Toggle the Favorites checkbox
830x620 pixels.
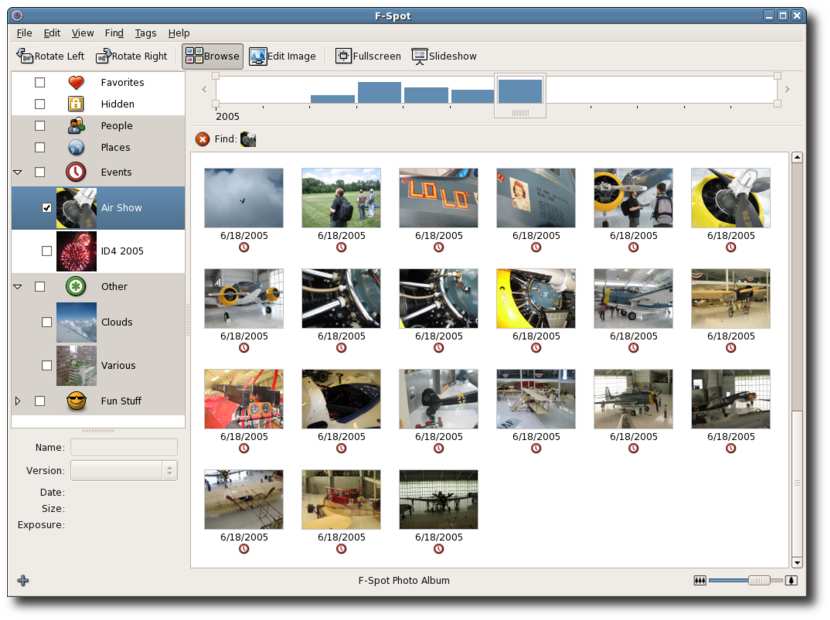[x=40, y=82]
